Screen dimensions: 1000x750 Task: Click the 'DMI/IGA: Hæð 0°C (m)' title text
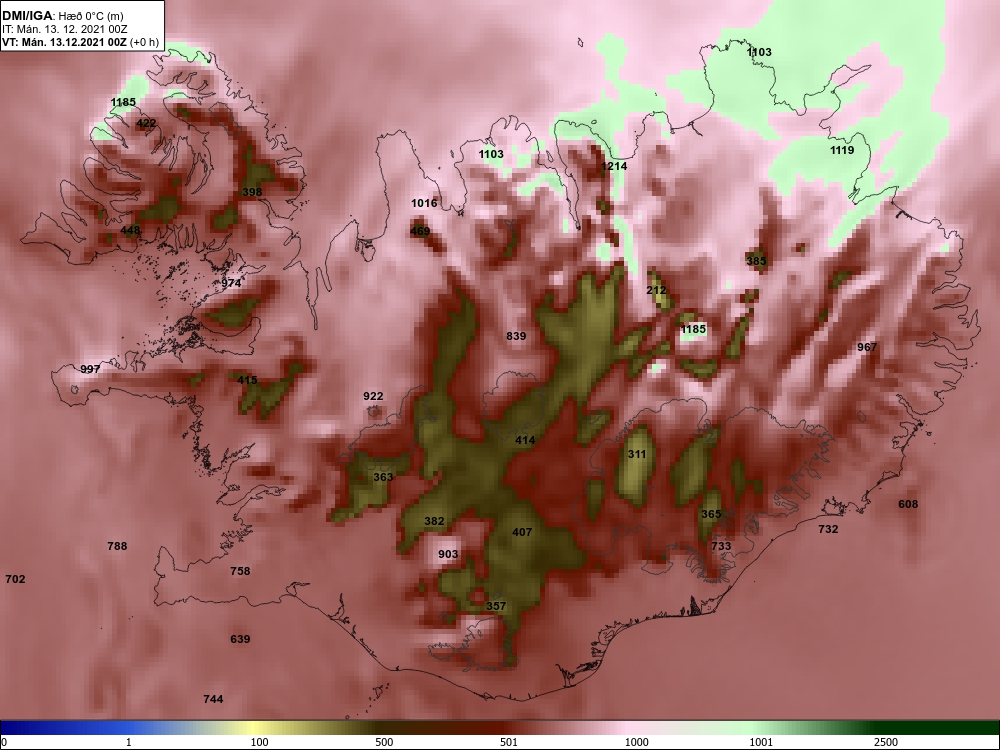click(x=62, y=15)
